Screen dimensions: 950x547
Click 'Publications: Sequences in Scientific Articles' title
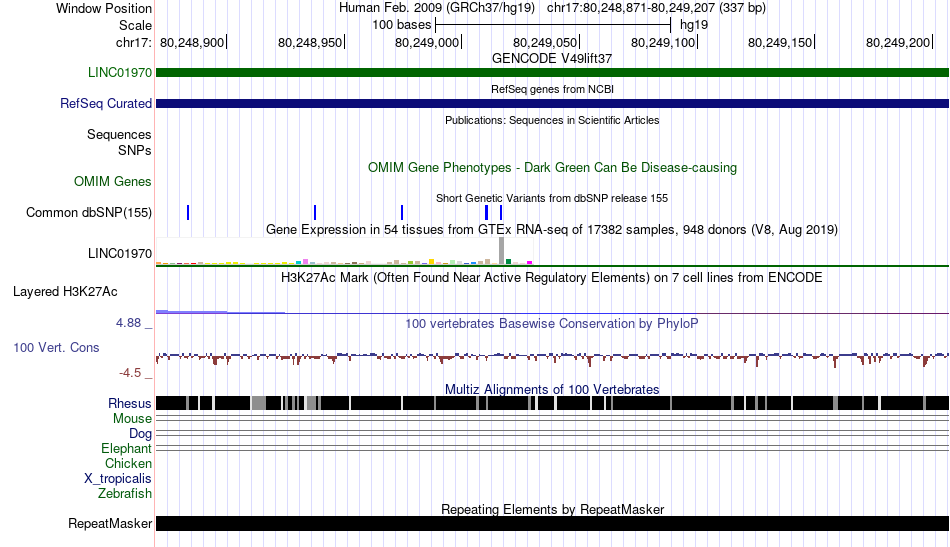tap(552, 121)
